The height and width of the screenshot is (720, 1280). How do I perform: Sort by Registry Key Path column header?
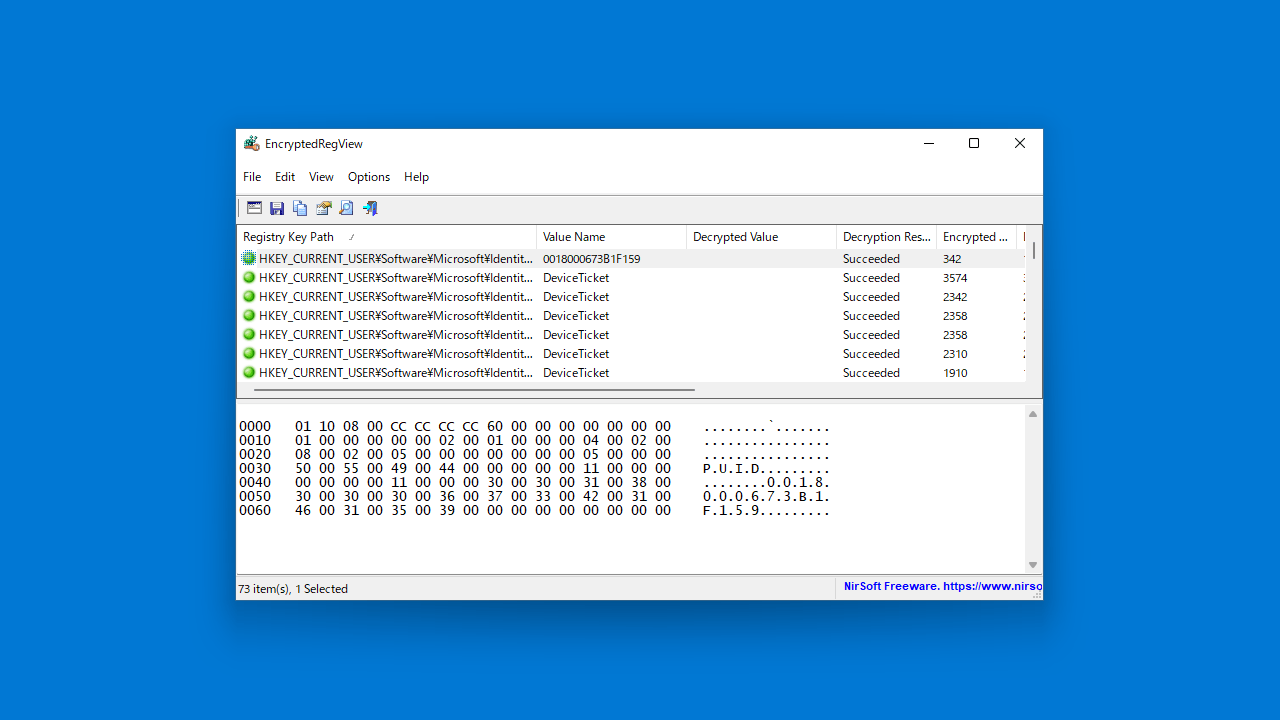point(387,237)
